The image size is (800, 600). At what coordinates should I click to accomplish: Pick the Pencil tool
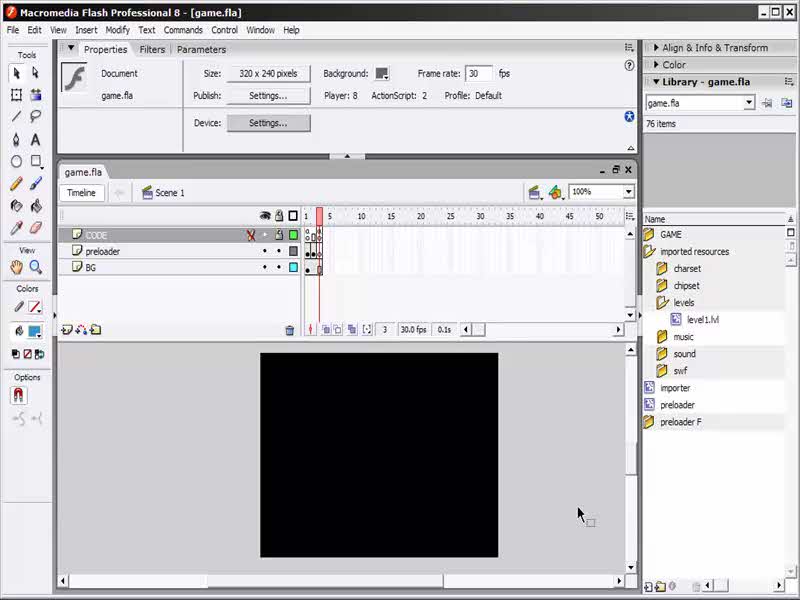16,184
